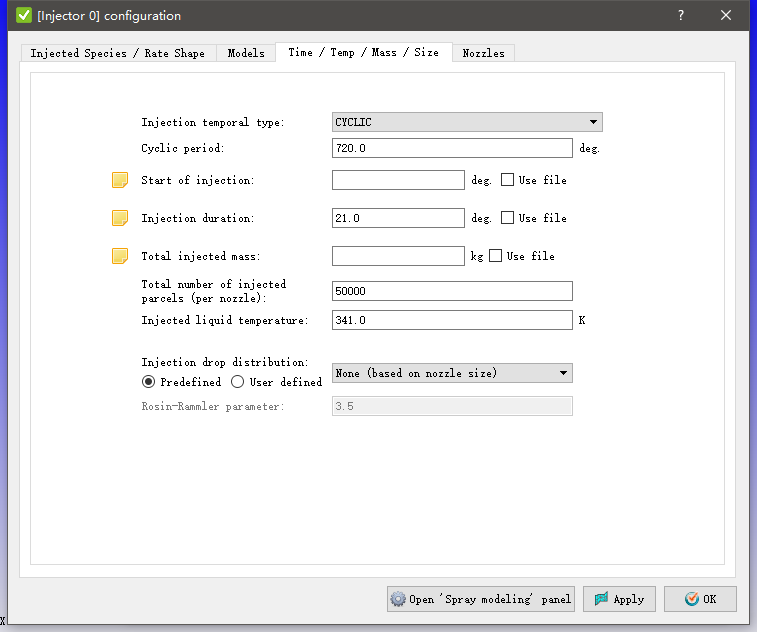Enable Use file for Start of injection
The height and width of the screenshot is (632, 757).
[x=508, y=180]
